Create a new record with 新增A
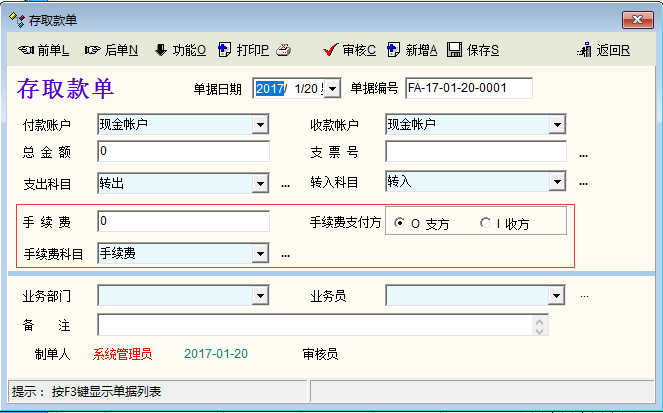The width and height of the screenshot is (663, 413). 412,50
